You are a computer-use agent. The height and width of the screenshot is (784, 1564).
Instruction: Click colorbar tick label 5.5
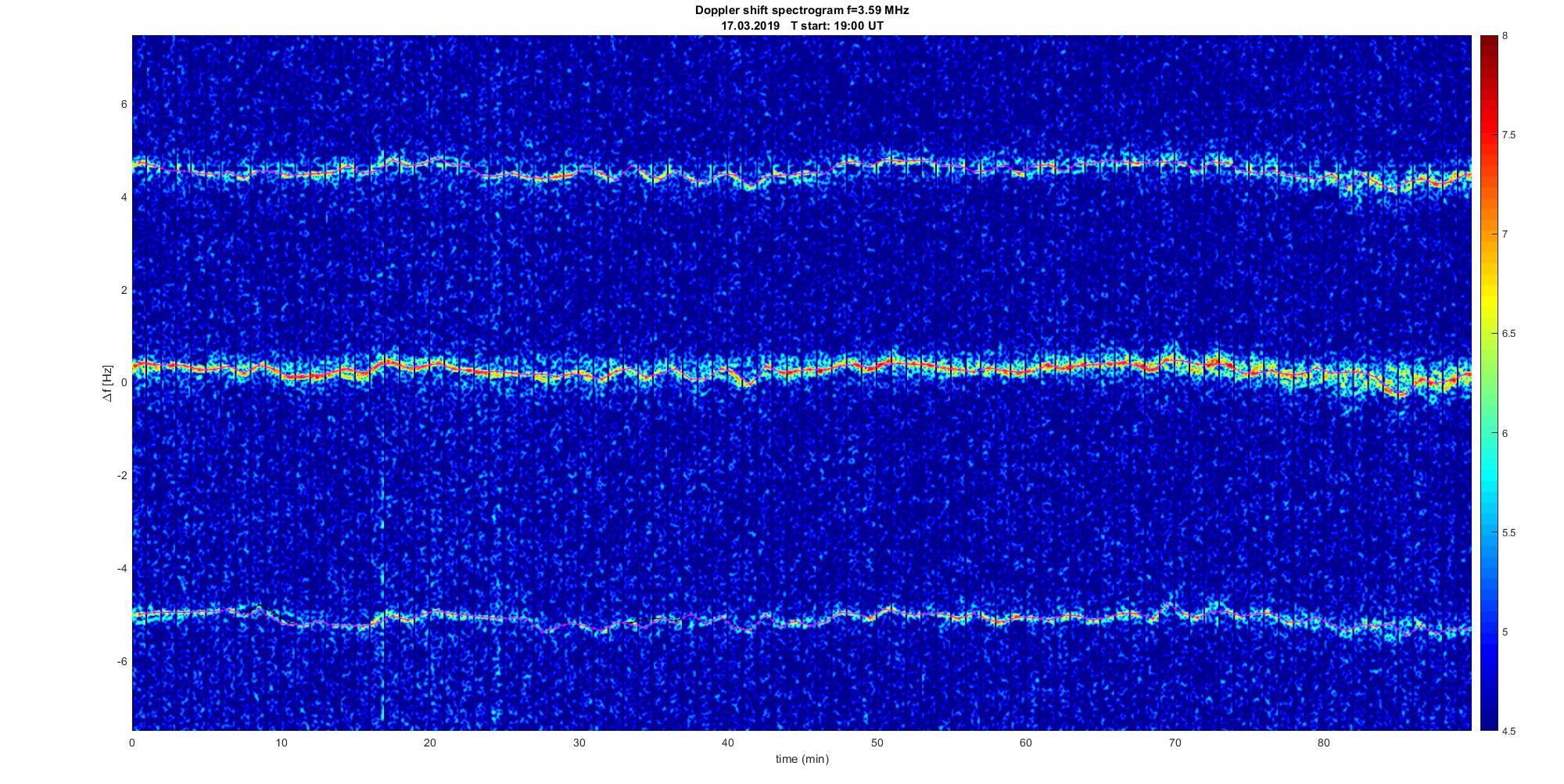1508,532
